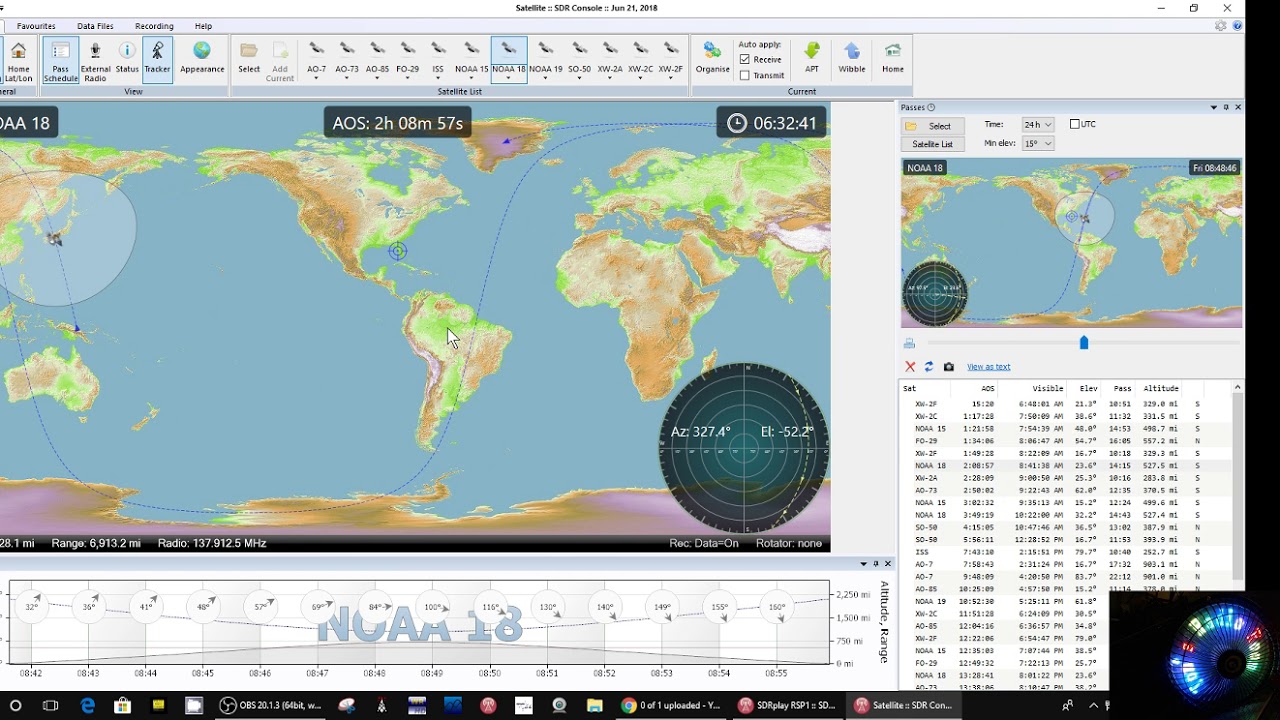This screenshot has width=1280, height=720.
Task: Click the Passes preview world map
Action: pyautogui.click(x=1072, y=243)
